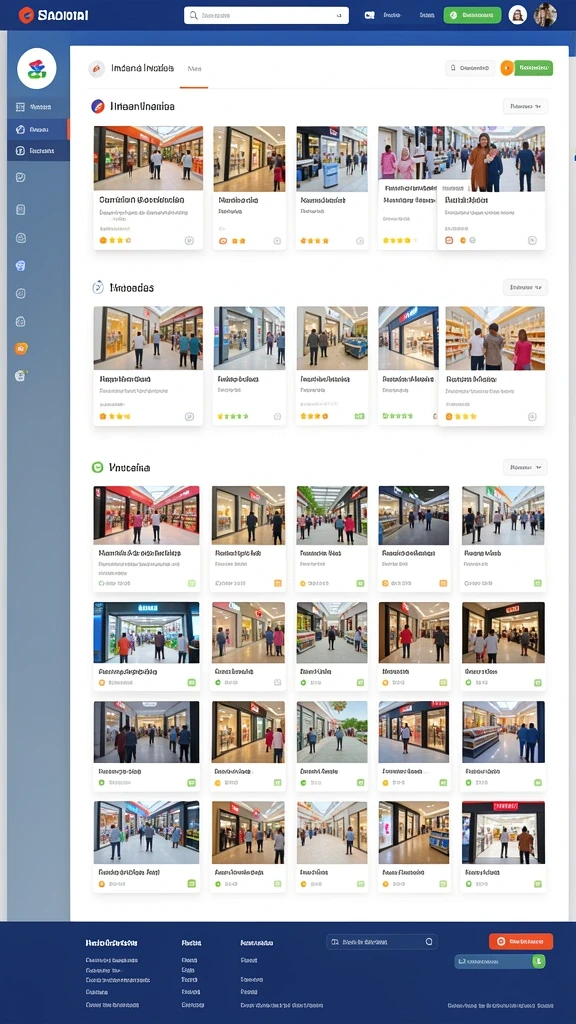Expand the dropdown beside the third section heading

525,467
